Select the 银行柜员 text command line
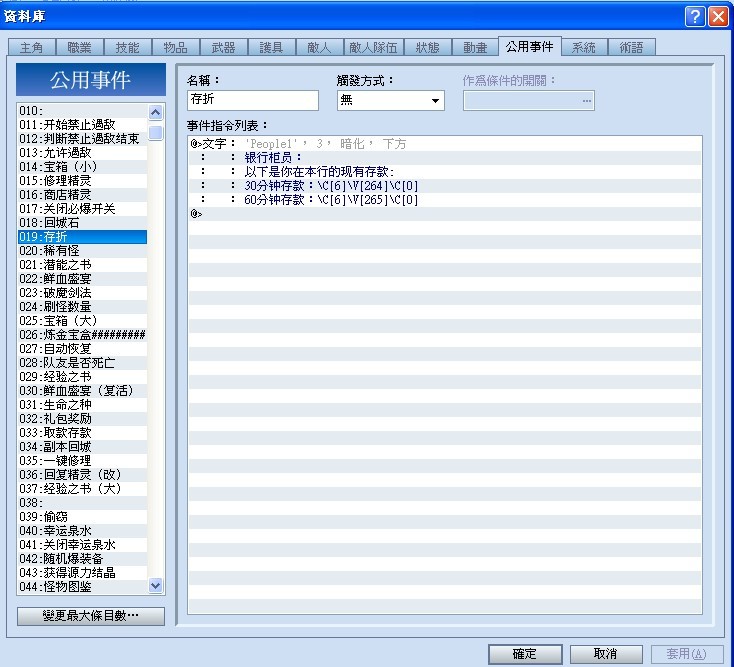The height and width of the screenshot is (667, 734). click(x=445, y=158)
